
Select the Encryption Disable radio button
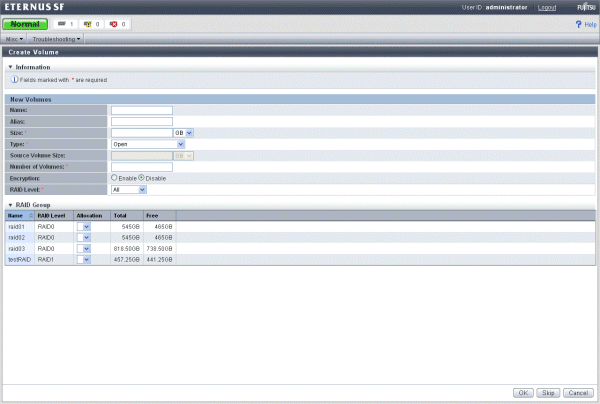[x=141, y=178]
